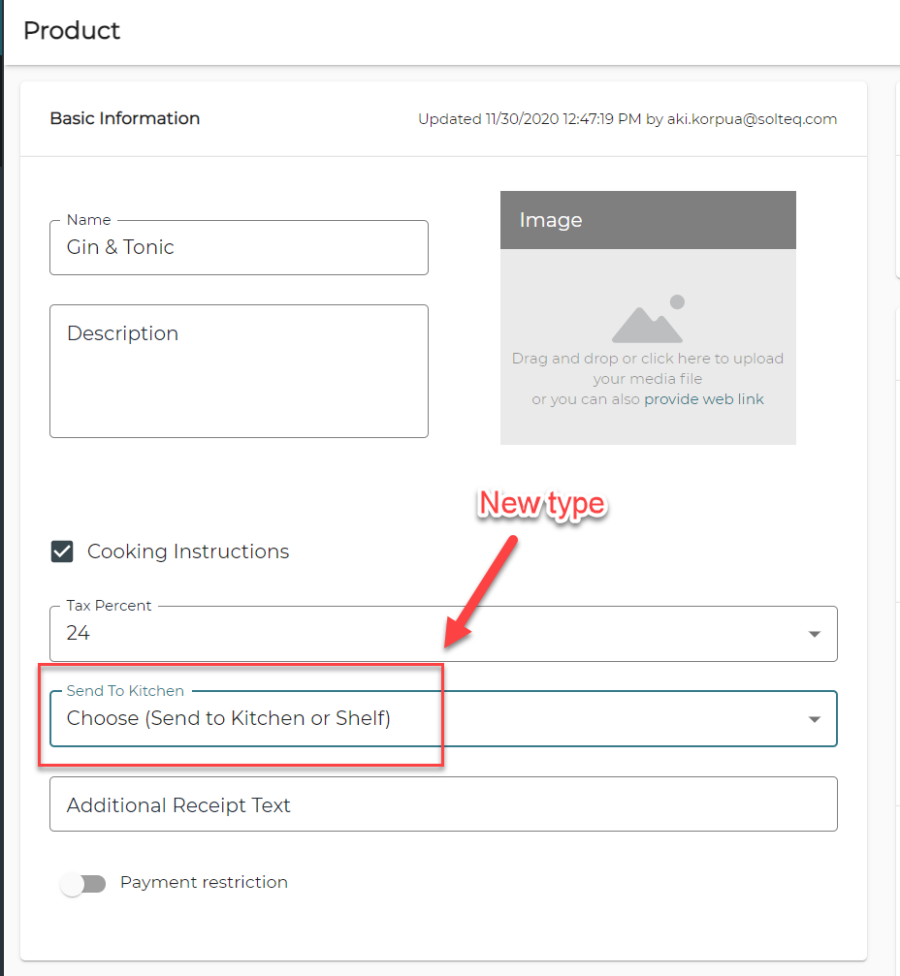Click the Send To Kitchen dropdown arrow
The height and width of the screenshot is (976, 900).
pos(814,719)
